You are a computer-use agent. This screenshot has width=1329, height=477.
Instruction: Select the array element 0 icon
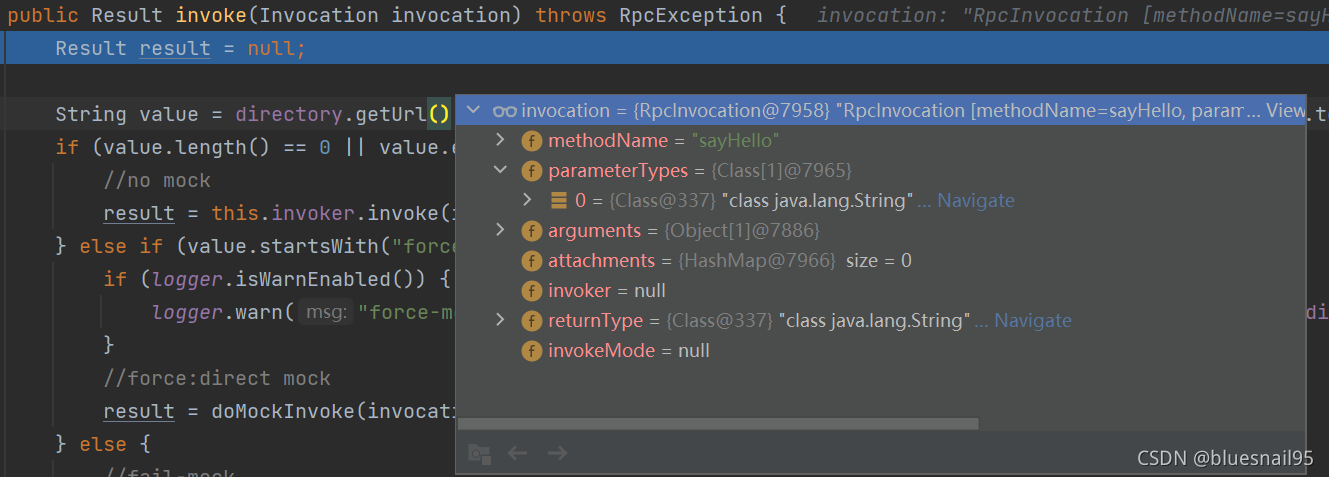pyautogui.click(x=560, y=201)
